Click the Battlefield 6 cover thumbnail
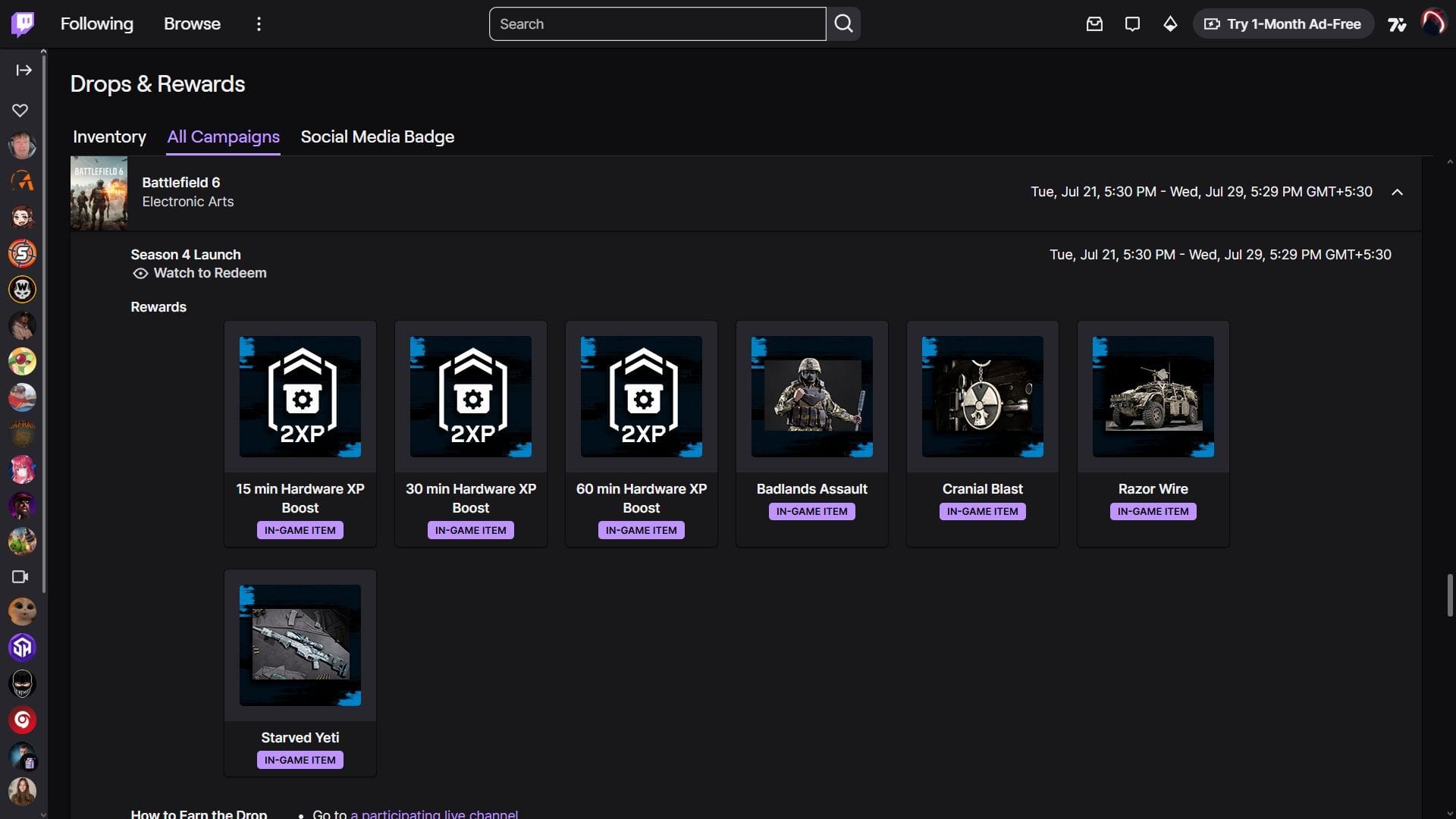The height and width of the screenshot is (819, 1456). (99, 193)
